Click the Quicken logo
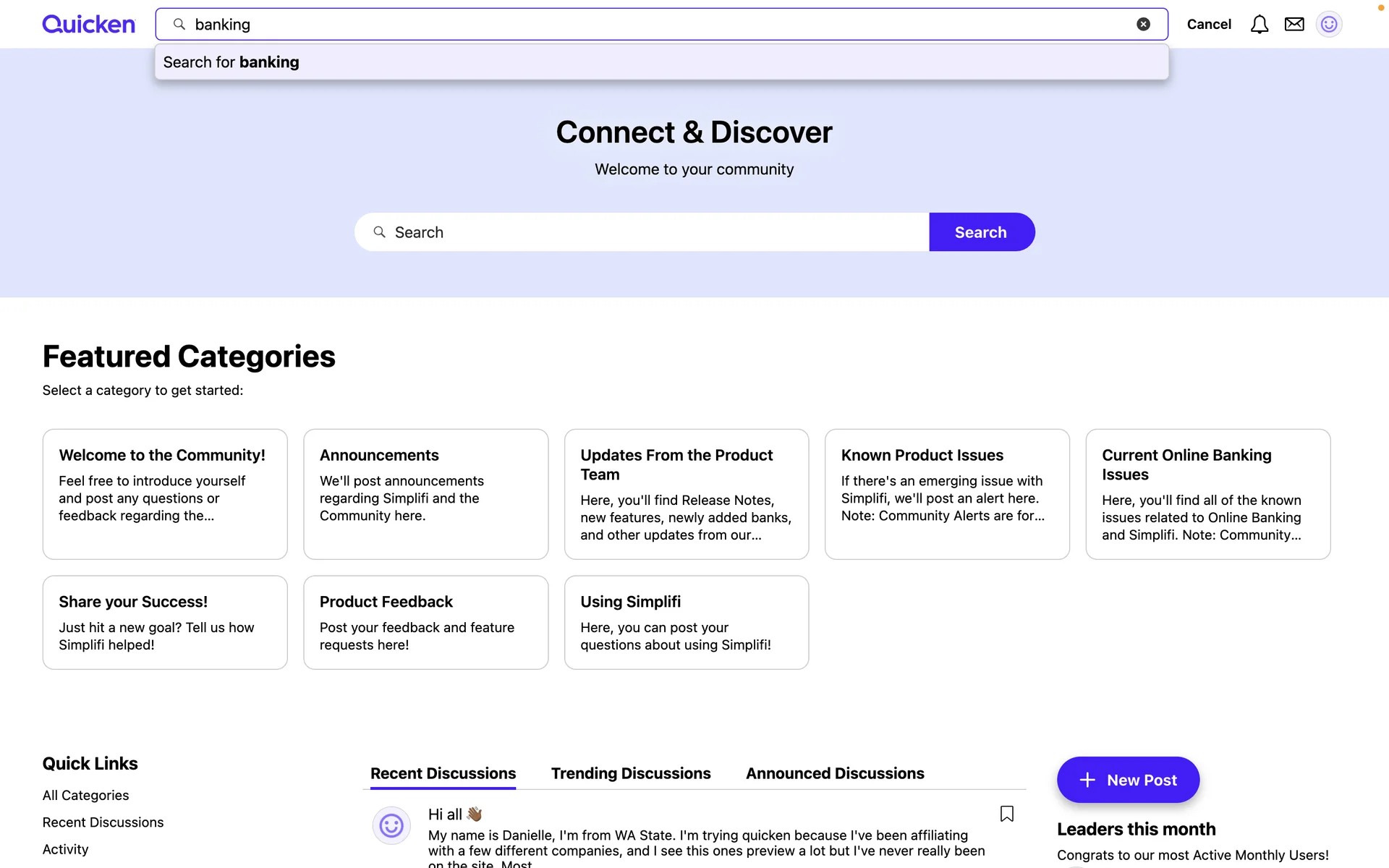 (88, 25)
